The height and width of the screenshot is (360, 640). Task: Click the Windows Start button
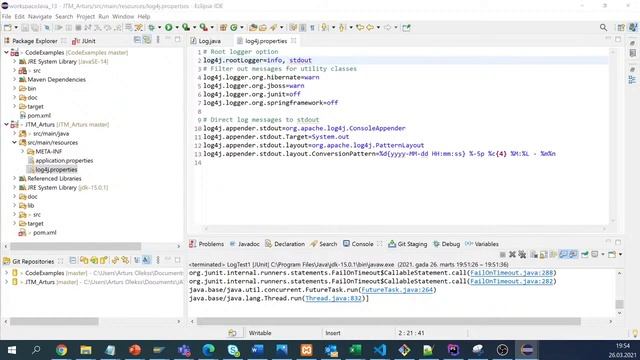pos(12,350)
